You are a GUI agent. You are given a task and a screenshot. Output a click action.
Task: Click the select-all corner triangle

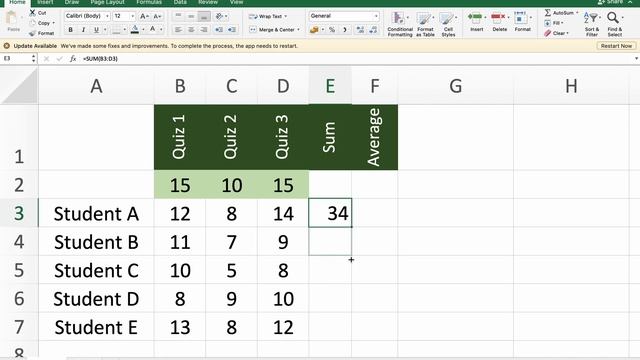coord(20,86)
